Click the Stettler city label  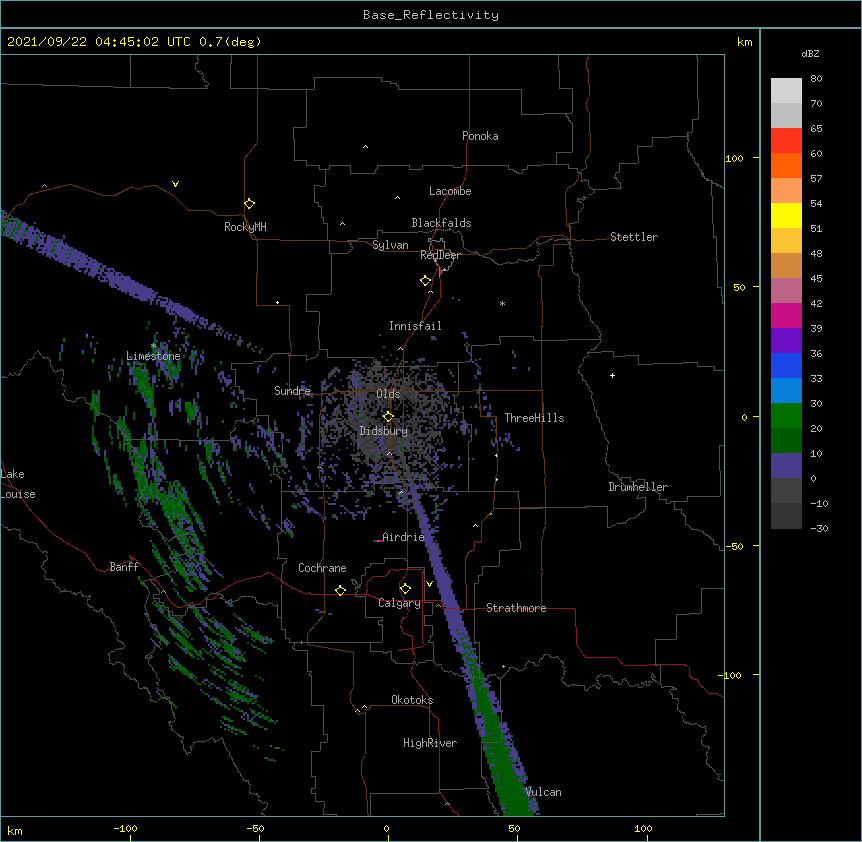pyautogui.click(x=634, y=237)
